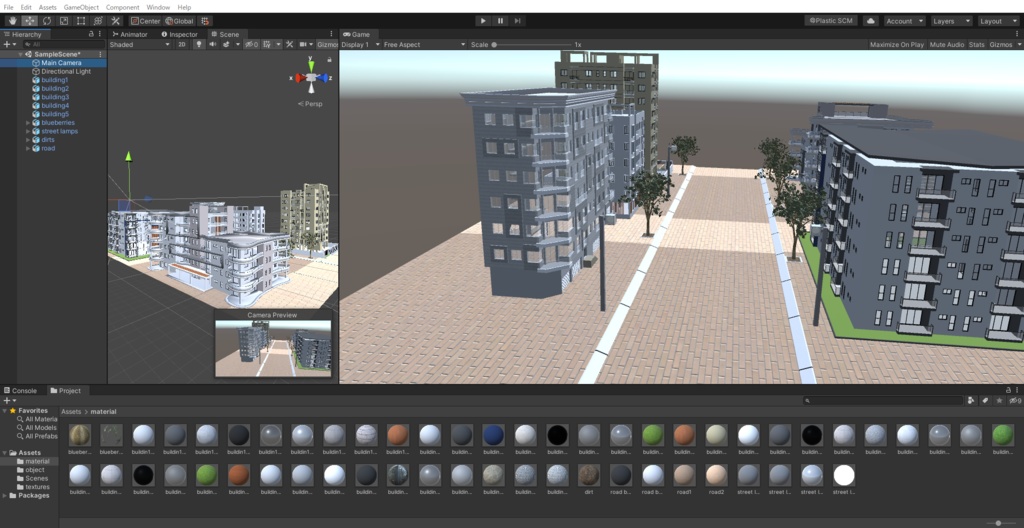1024x528 pixels.
Task: Expand the Packages folder
Action: [x=5, y=495]
